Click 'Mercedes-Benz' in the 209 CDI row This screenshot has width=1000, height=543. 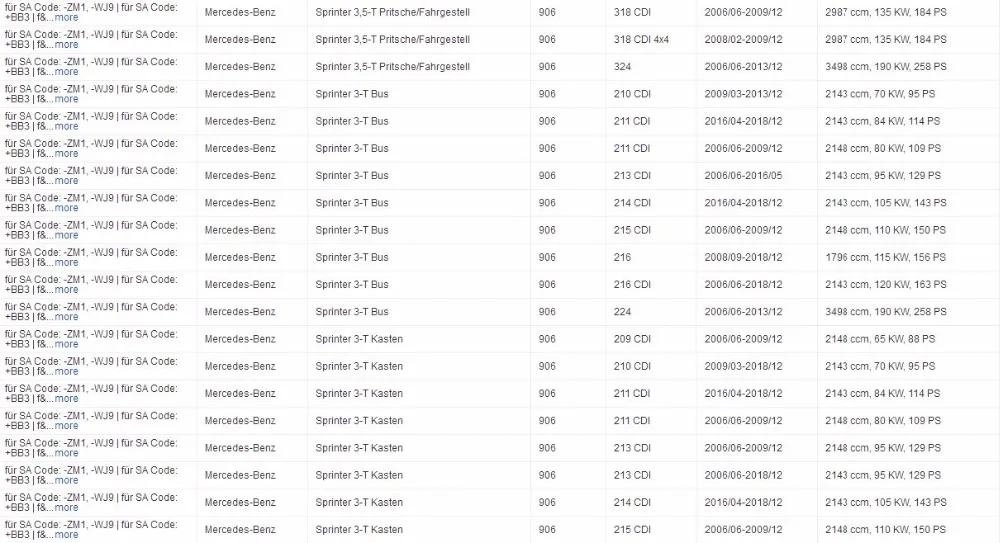(240, 339)
